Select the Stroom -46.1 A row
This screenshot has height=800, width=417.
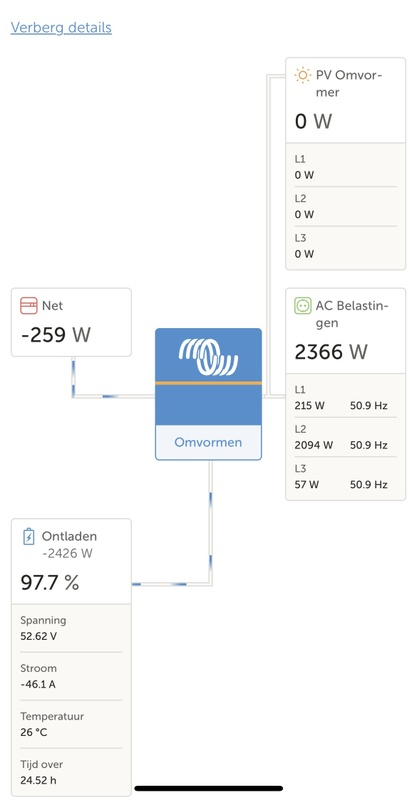[x=71, y=676]
